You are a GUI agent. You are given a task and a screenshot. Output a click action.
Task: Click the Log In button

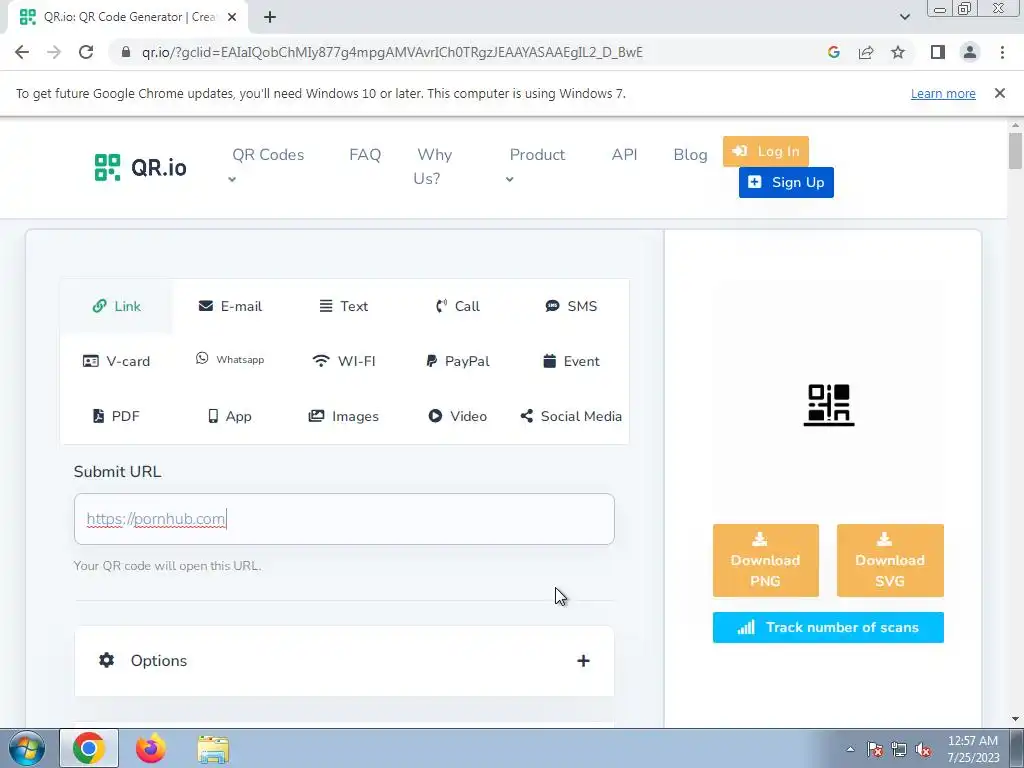click(766, 152)
